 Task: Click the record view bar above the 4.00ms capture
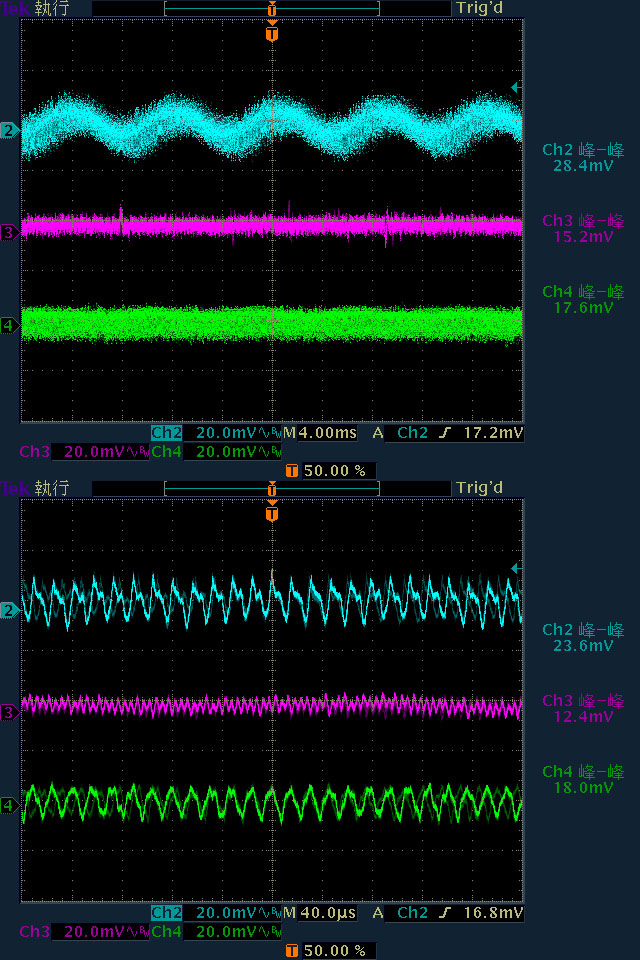[x=272, y=9]
